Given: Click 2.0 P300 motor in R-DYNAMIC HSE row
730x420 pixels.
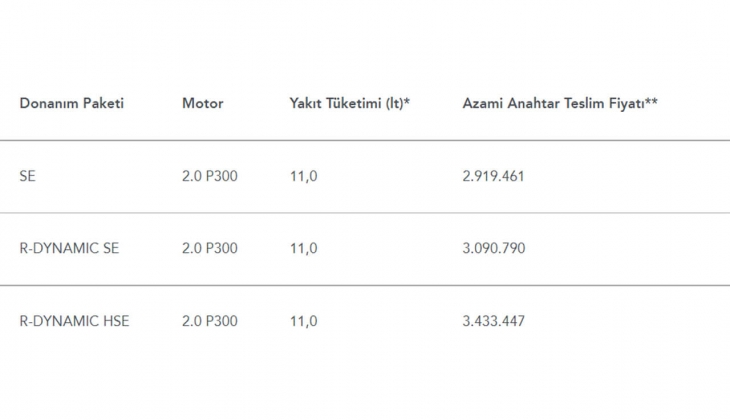Looking at the screenshot, I should (x=210, y=321).
